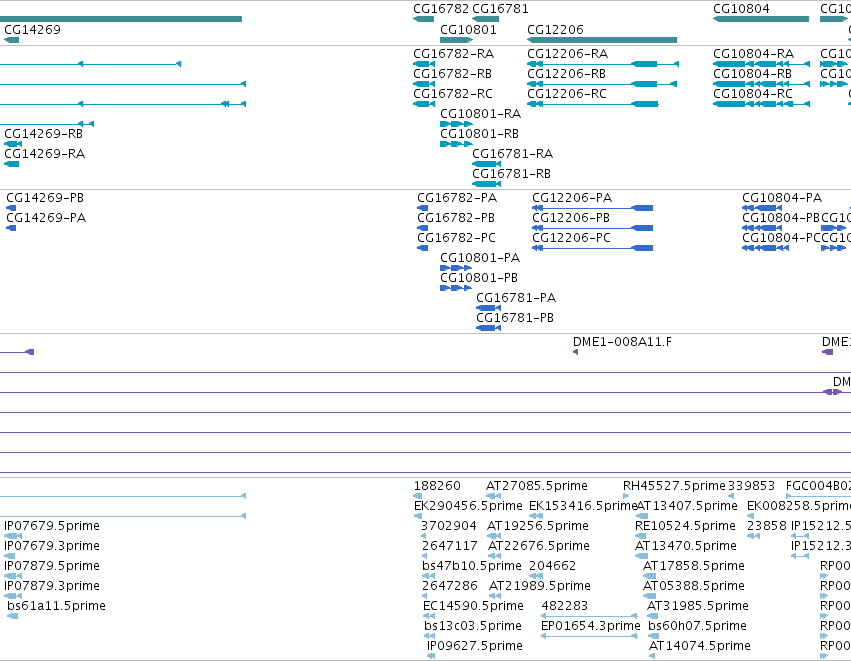Select transcript CG16782-RA
Image resolution: width=851 pixels, height=661 pixels.
tap(453, 54)
